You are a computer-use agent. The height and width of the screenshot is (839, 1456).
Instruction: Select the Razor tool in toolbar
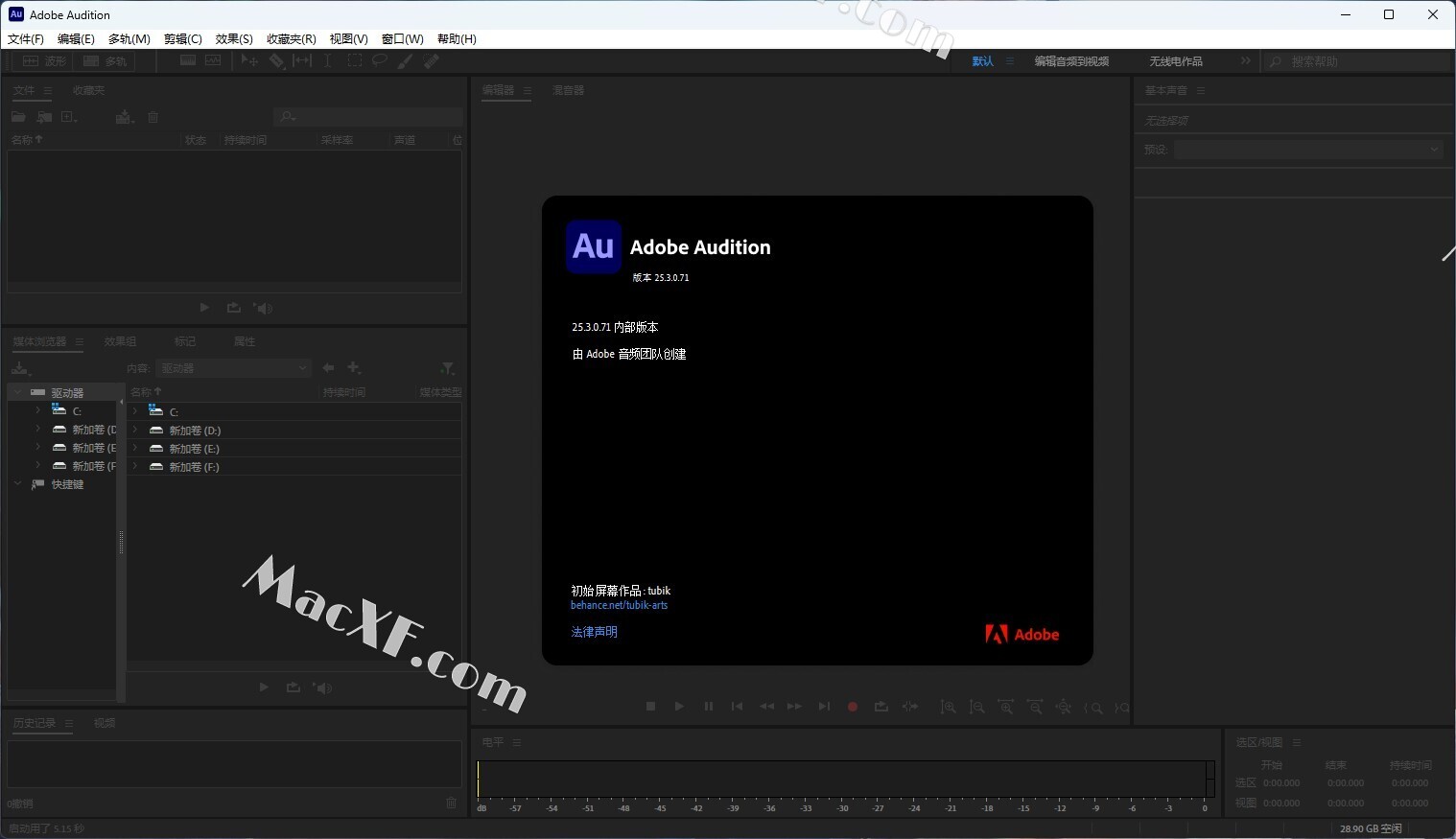tap(276, 60)
